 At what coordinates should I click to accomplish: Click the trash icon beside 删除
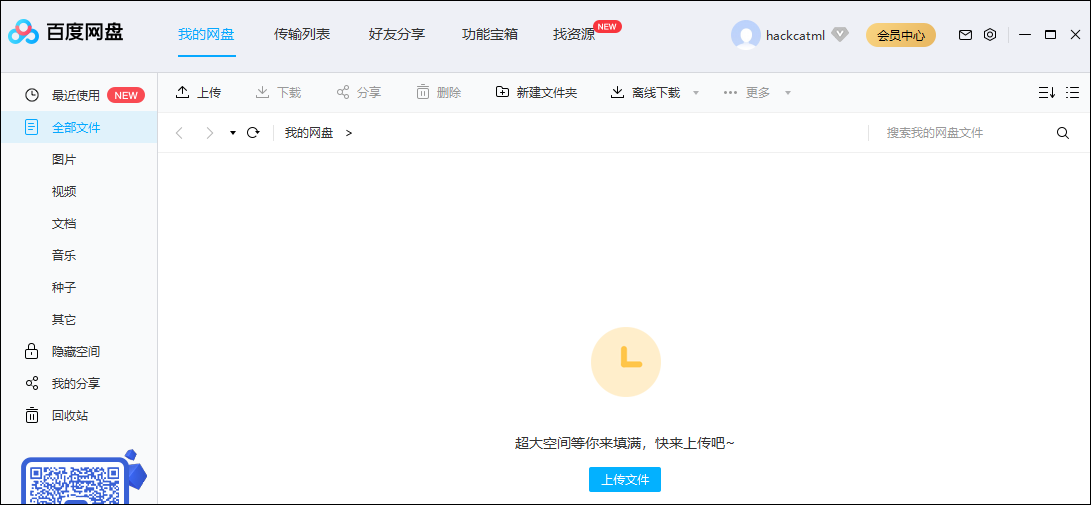[x=422, y=92]
